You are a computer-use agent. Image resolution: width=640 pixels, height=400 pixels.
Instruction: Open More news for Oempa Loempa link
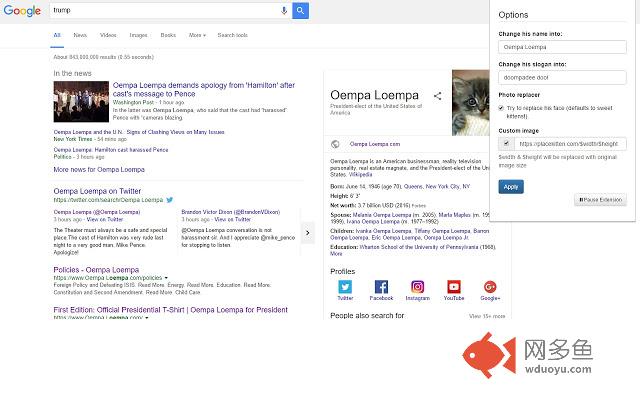pos(99,170)
